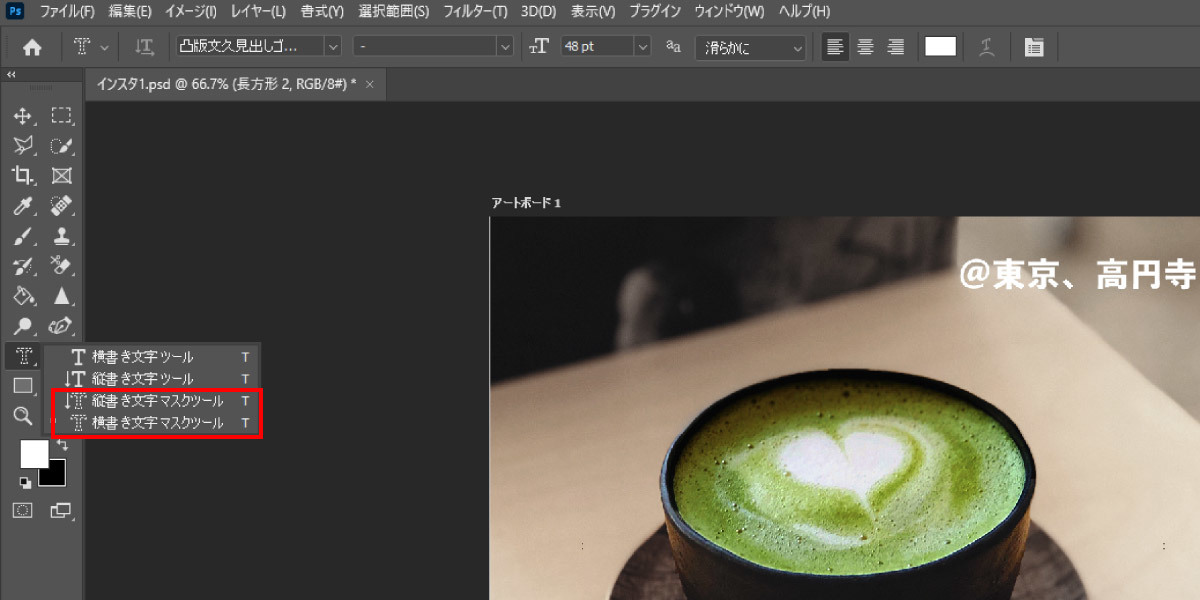Select the Eraser tool

(x=61, y=266)
